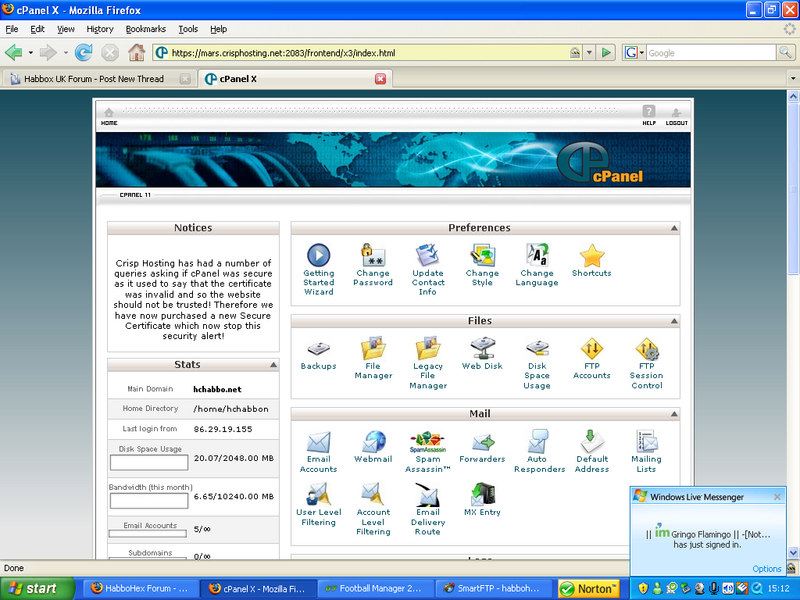Open Web Disk
The height and width of the screenshot is (600, 800).
(x=482, y=354)
